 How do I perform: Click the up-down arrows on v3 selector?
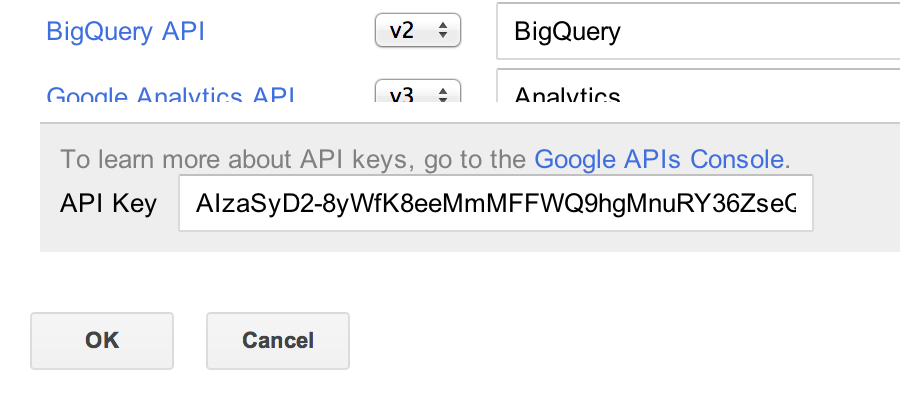[442, 96]
